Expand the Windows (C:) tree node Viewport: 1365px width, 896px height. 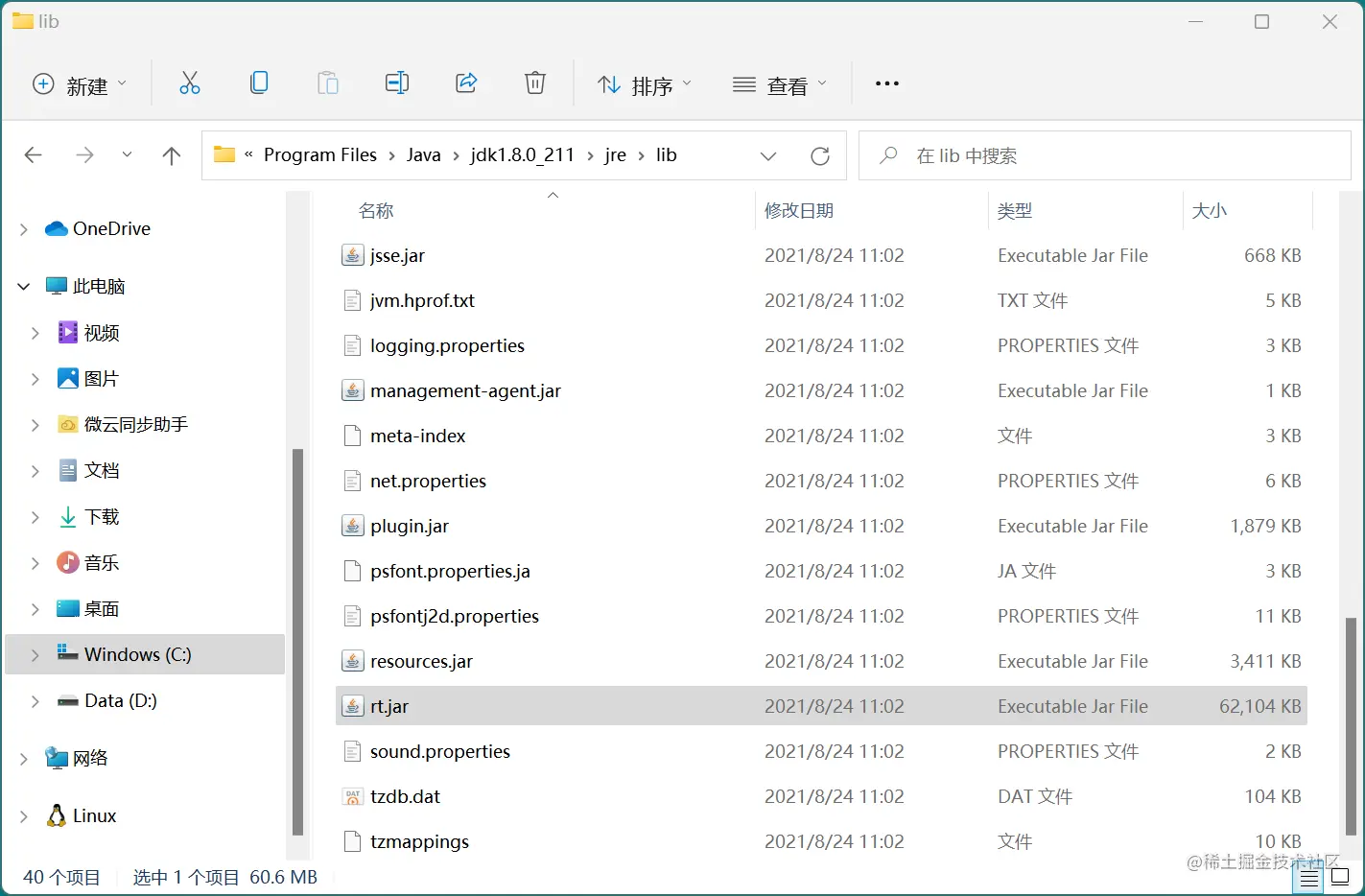[x=35, y=654]
